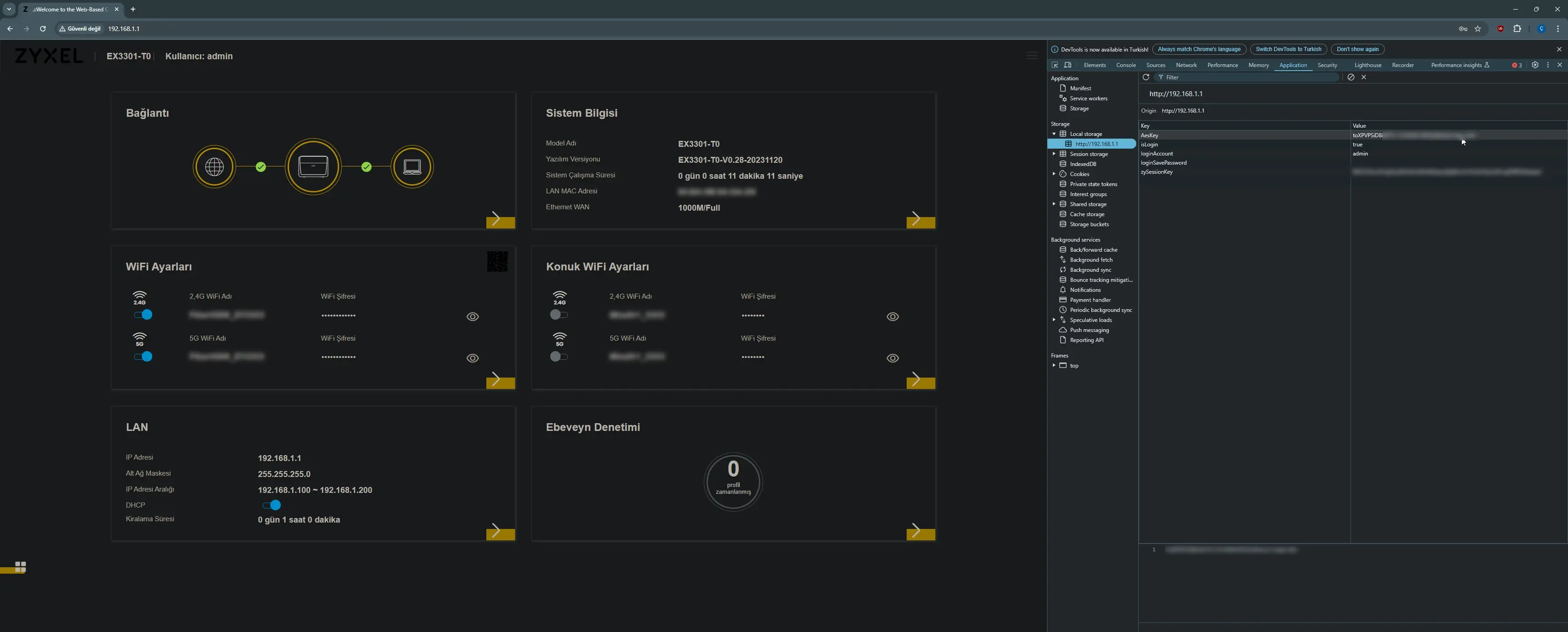Viewport: 1568px width, 632px height.
Task: Toggle the DevTools device toolbar icon
Action: (1068, 65)
